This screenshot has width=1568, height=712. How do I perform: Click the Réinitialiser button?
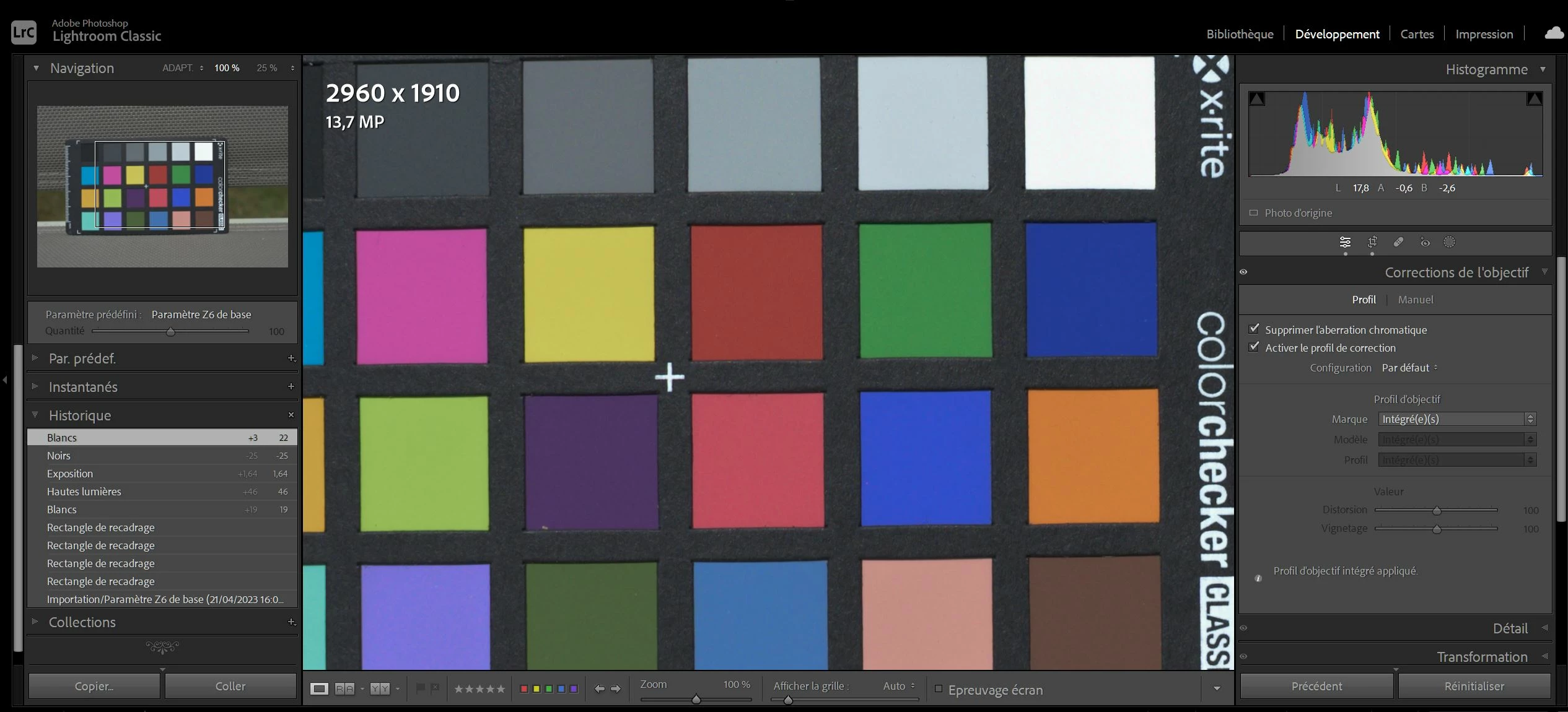(x=1474, y=686)
